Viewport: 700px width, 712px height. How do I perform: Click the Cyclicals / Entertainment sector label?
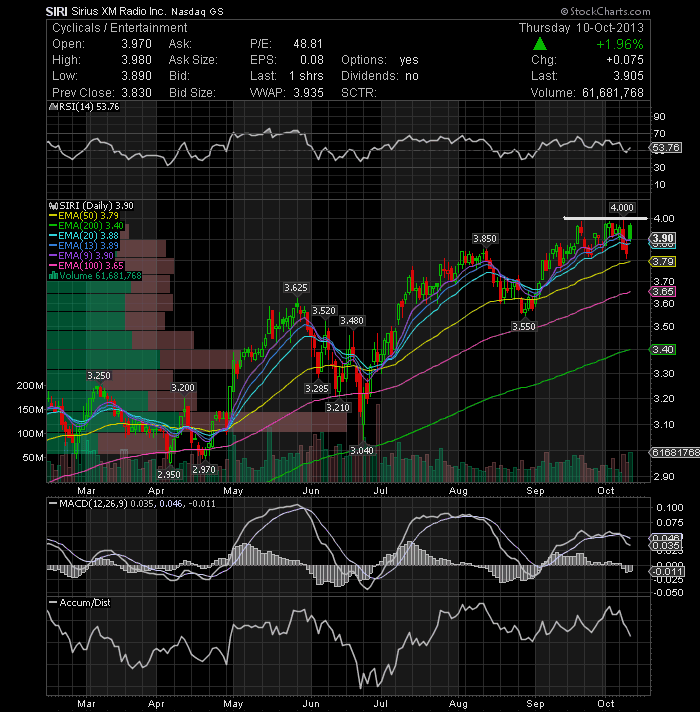(119, 28)
